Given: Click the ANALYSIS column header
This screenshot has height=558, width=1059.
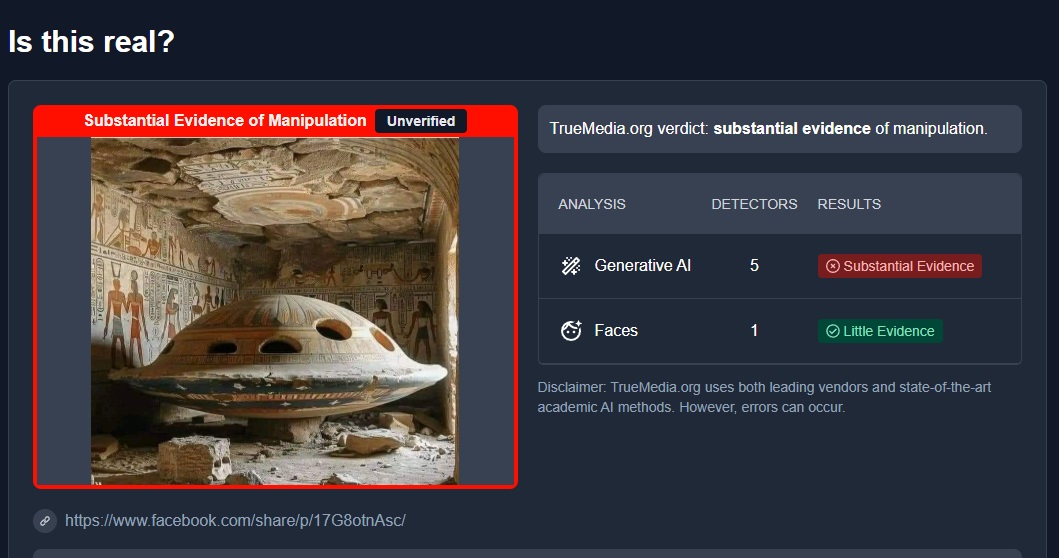Looking at the screenshot, I should coord(591,204).
